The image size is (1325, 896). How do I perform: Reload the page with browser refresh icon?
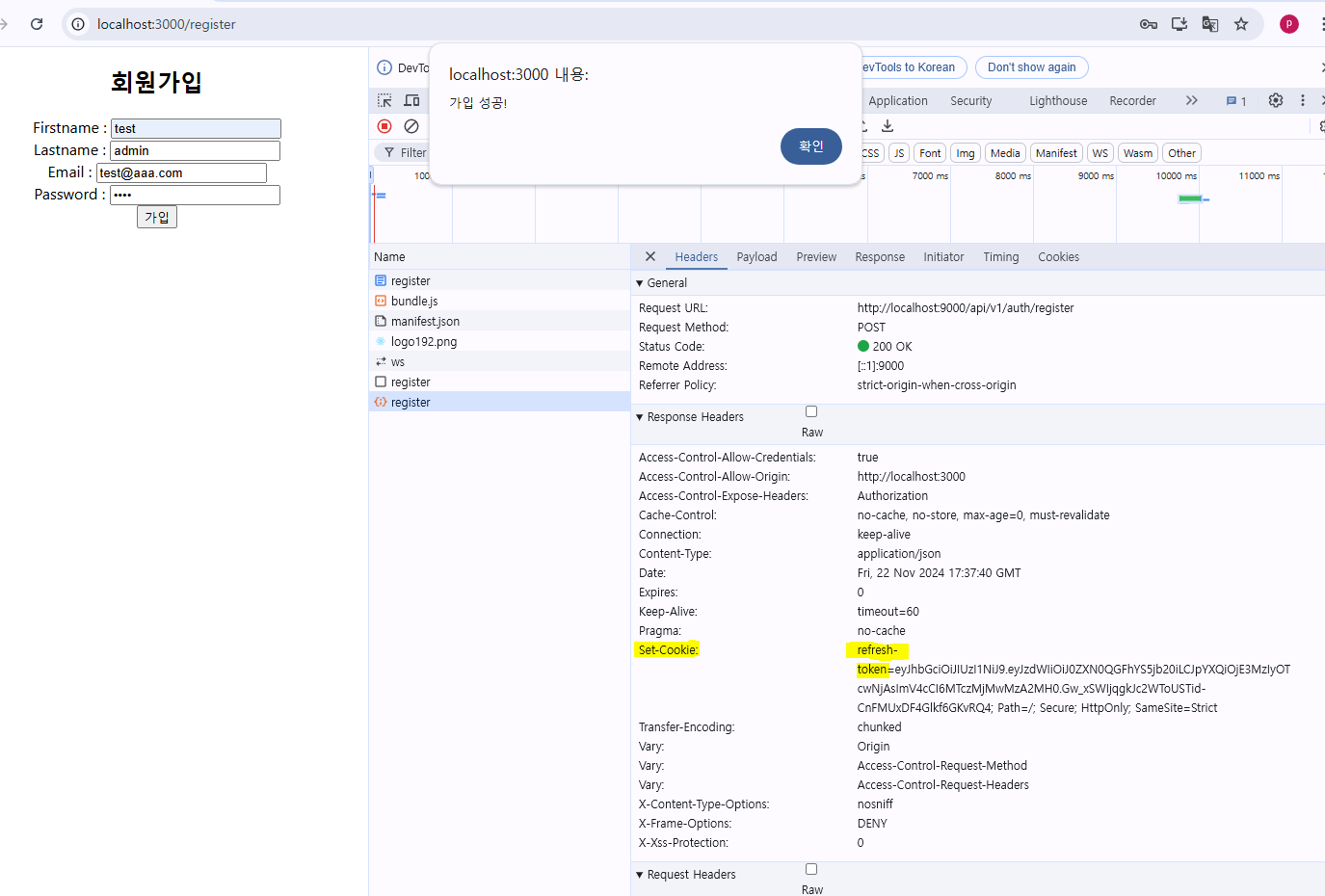pyautogui.click(x=37, y=24)
